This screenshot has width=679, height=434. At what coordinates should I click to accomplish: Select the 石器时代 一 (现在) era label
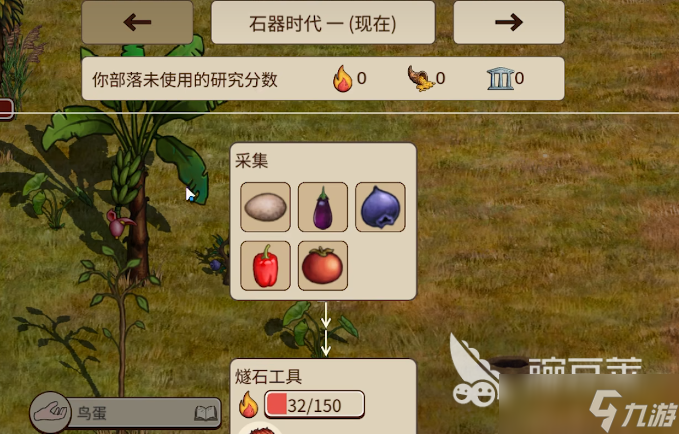click(x=323, y=23)
